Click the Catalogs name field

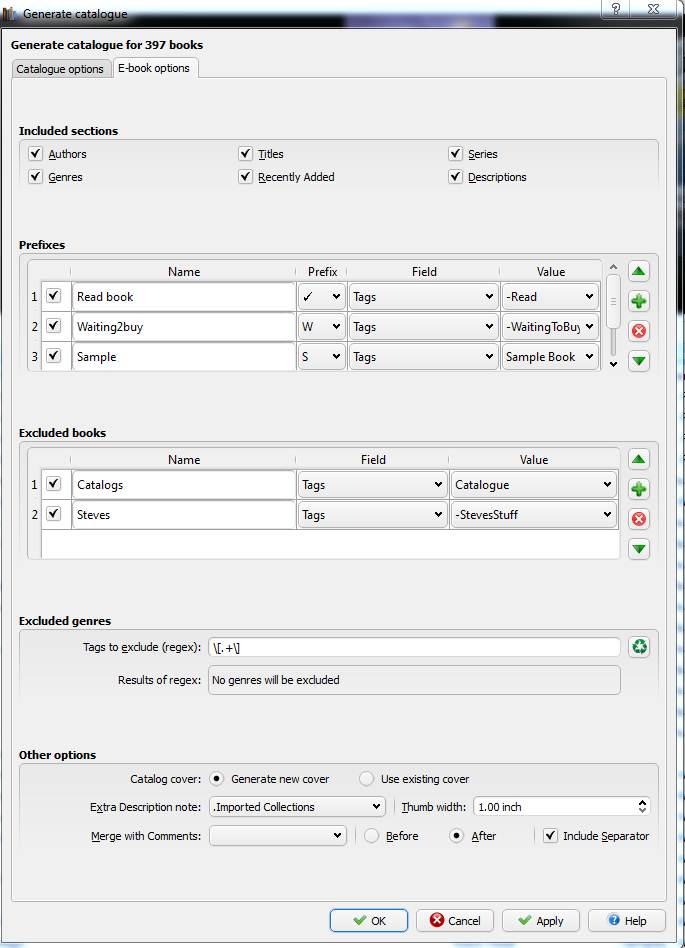[184, 485]
